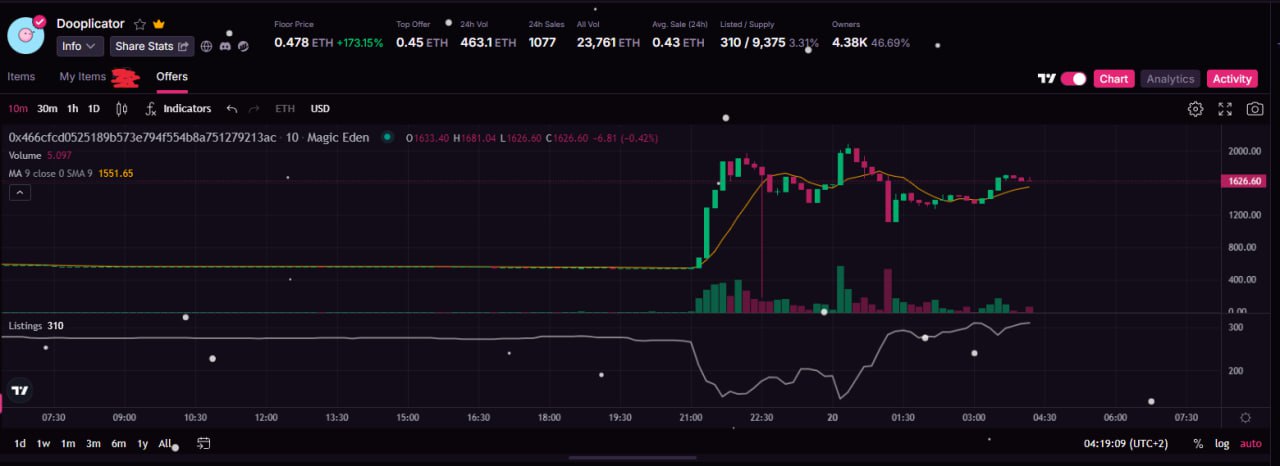
Task: Toggle log scale on the chart
Action: 1222,444
